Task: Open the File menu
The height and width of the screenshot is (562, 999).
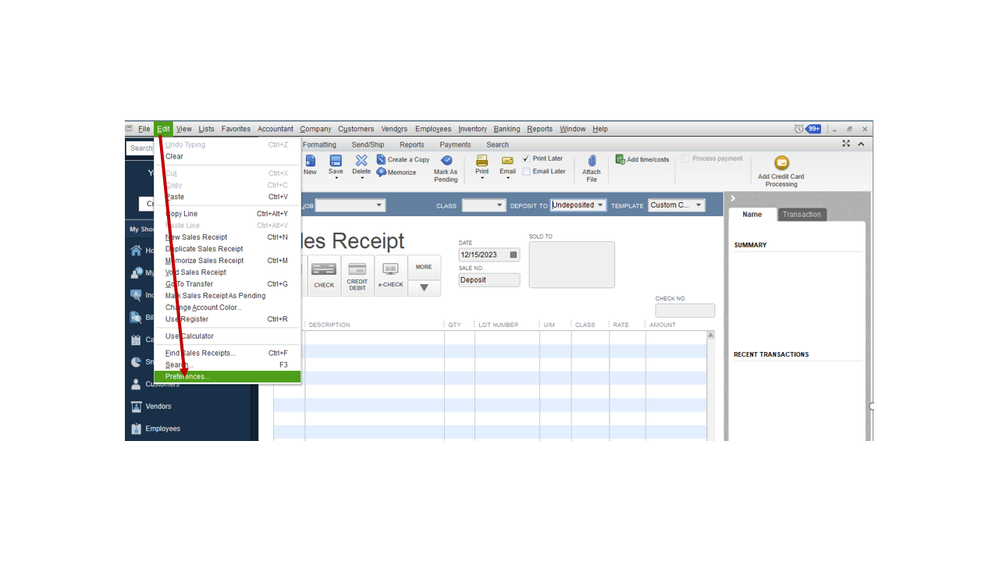Action: [x=144, y=129]
